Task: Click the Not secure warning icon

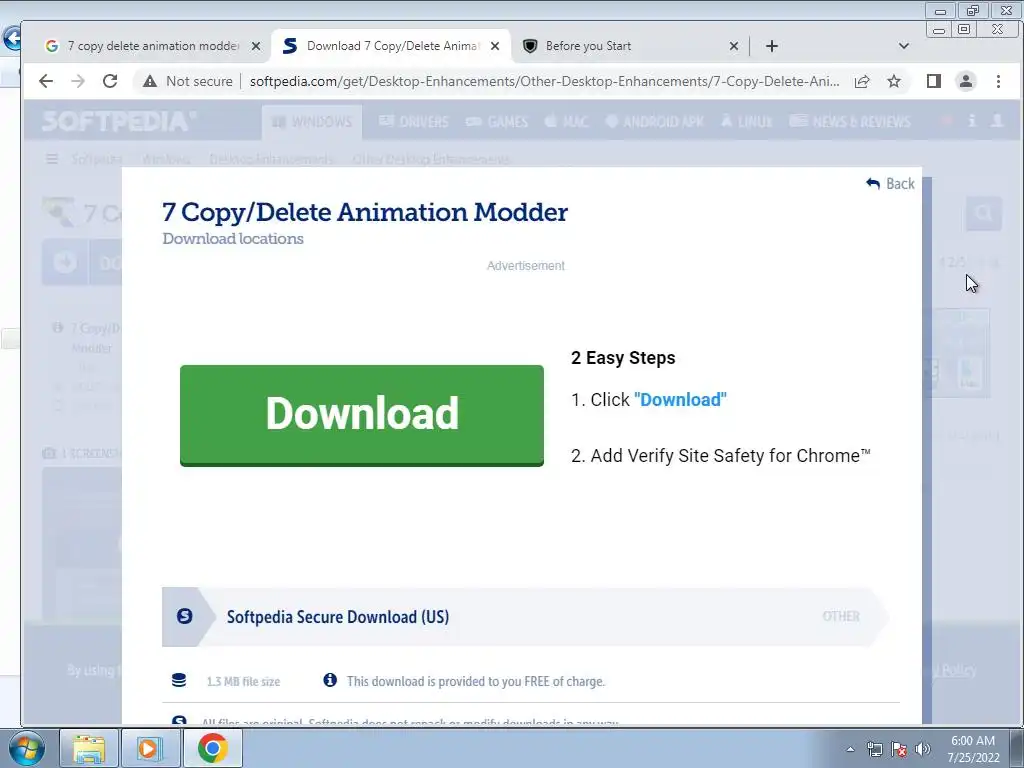Action: tap(150, 81)
